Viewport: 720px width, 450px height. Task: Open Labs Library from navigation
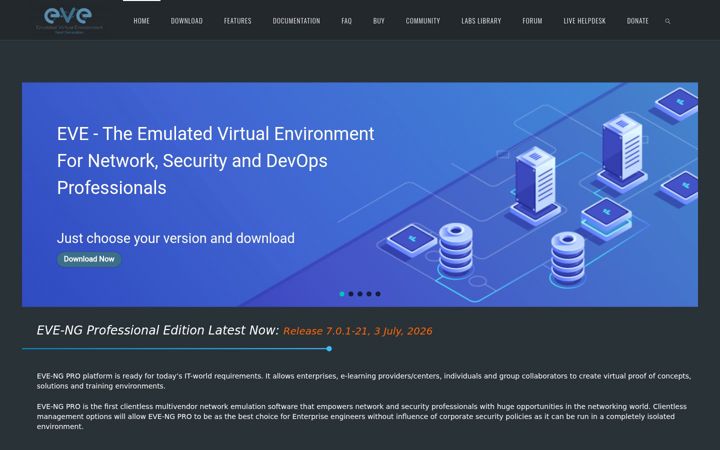click(481, 21)
